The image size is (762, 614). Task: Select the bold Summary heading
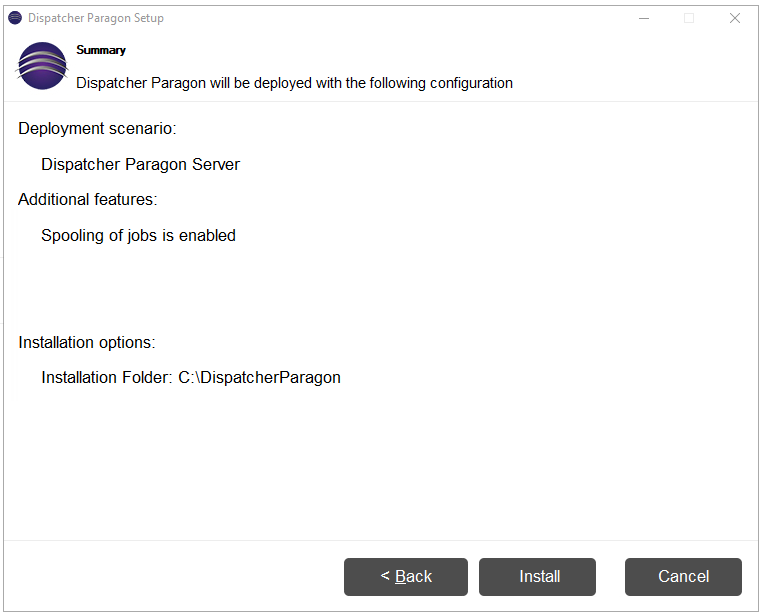101,50
